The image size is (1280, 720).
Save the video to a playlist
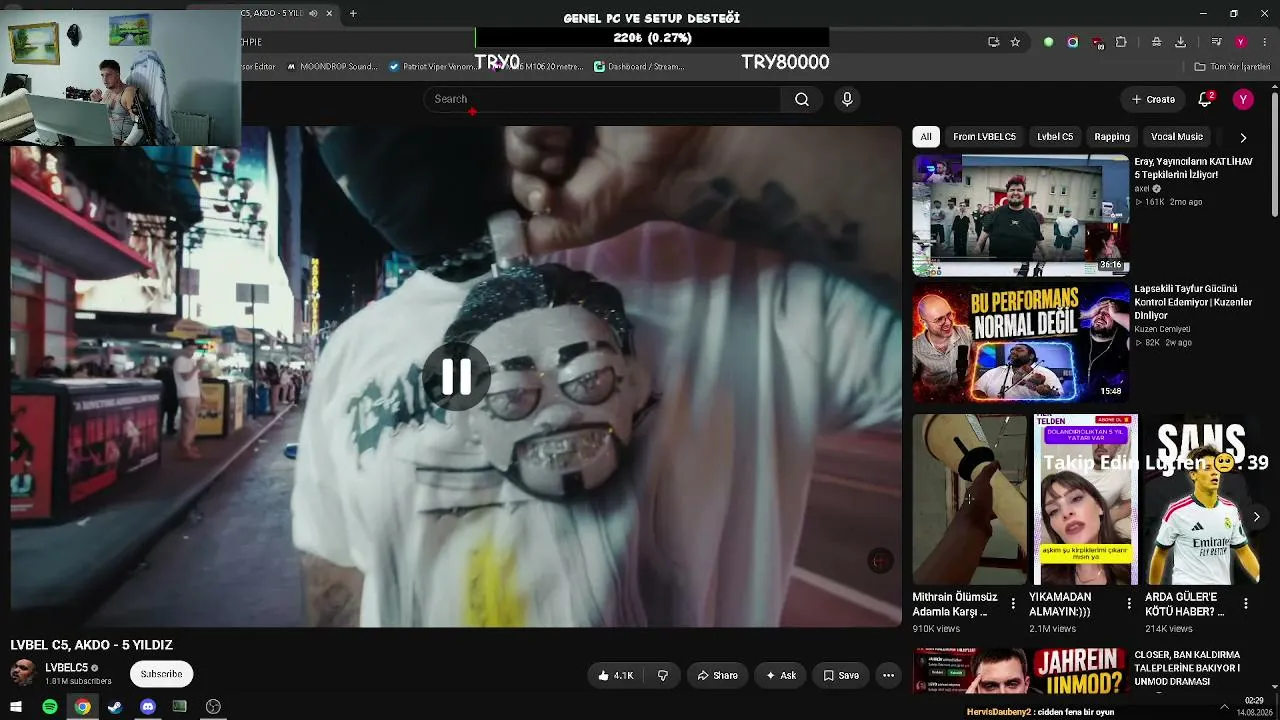click(x=841, y=675)
